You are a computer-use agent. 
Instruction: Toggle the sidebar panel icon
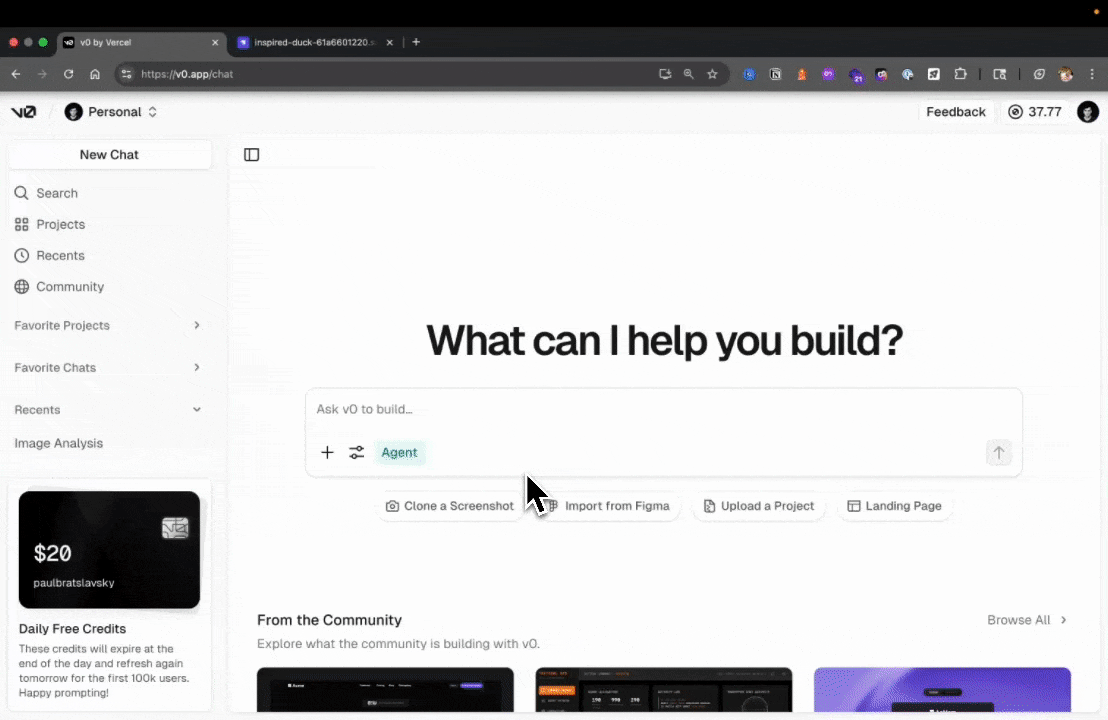(x=252, y=155)
